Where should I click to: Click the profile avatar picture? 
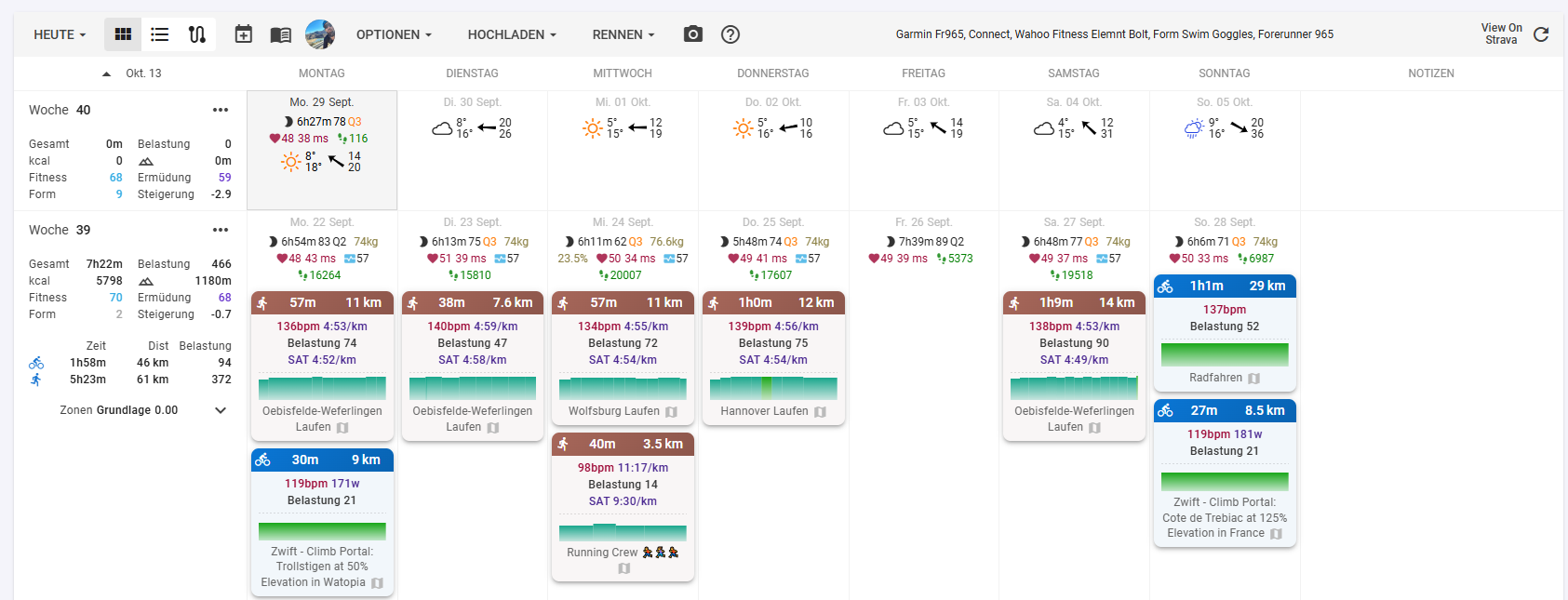[x=320, y=34]
